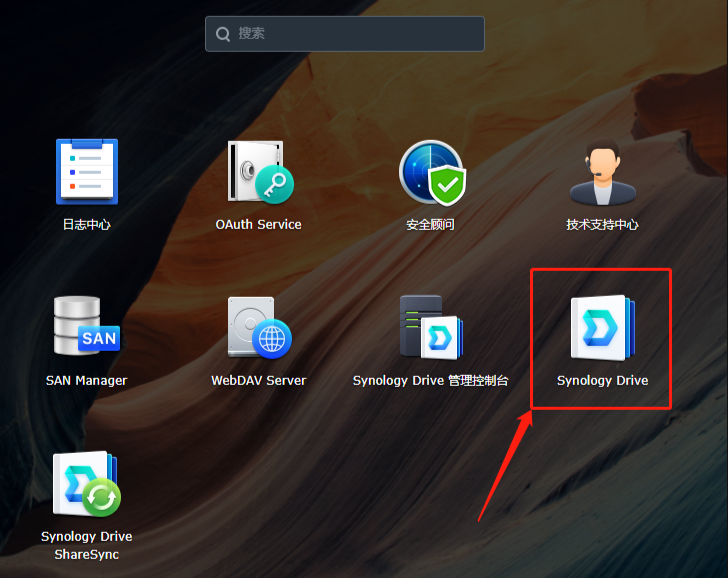Select the WebDAV Server text label
This screenshot has height=578, width=728.
258,381
